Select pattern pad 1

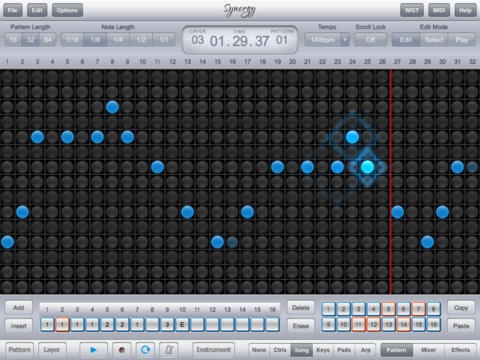pos(328,309)
